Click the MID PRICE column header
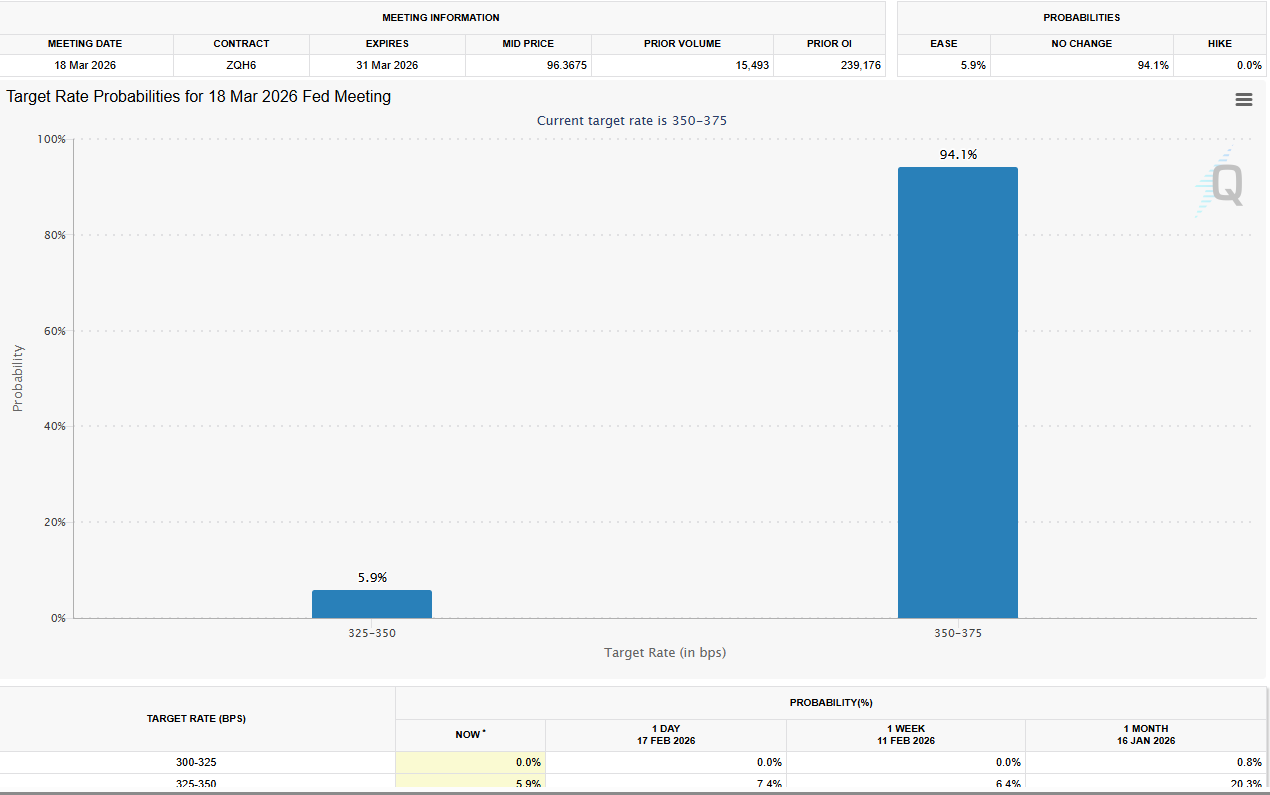This screenshot has width=1270, height=795. tap(527, 43)
